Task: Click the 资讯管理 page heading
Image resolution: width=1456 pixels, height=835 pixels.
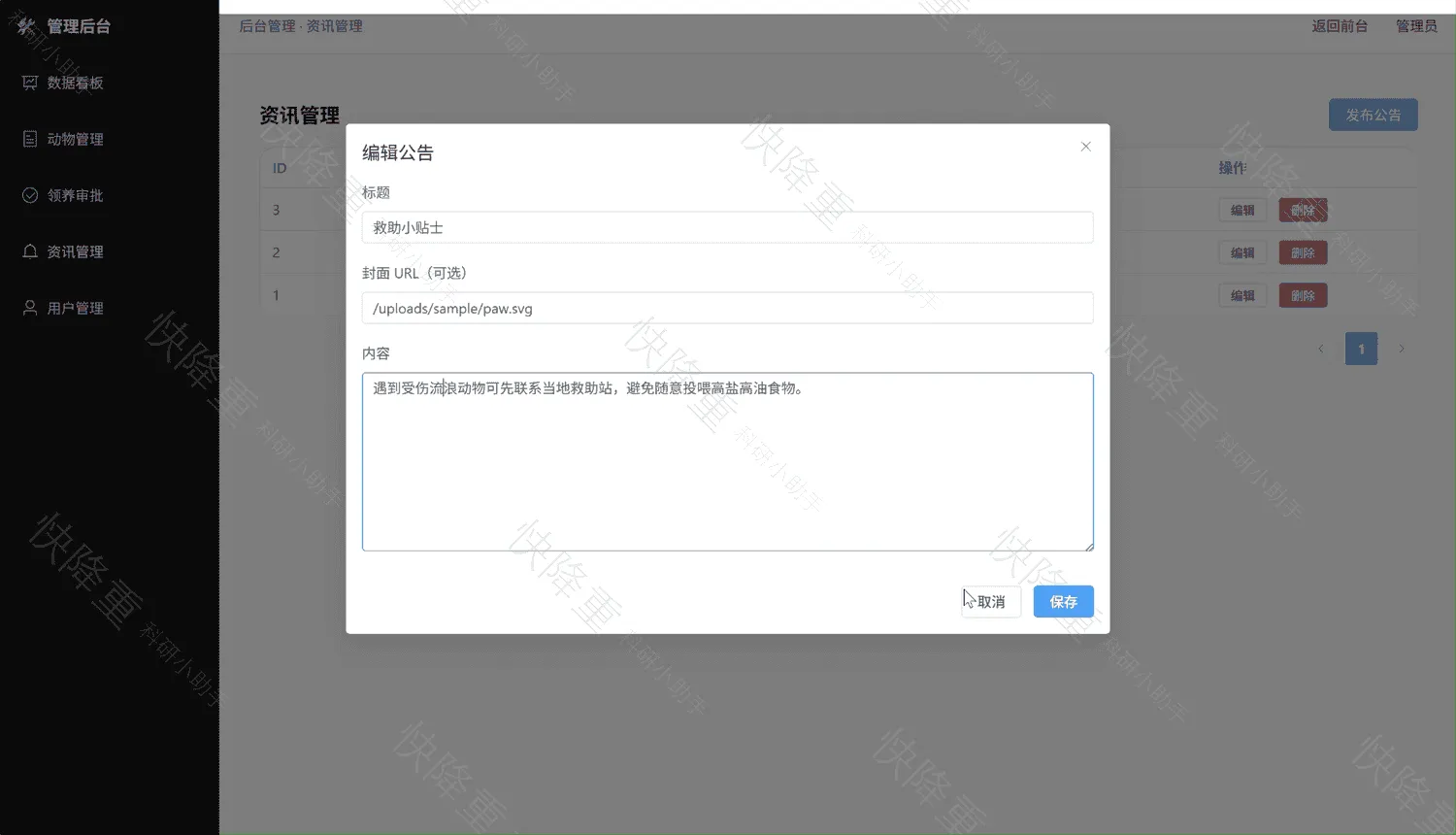Action: click(299, 116)
